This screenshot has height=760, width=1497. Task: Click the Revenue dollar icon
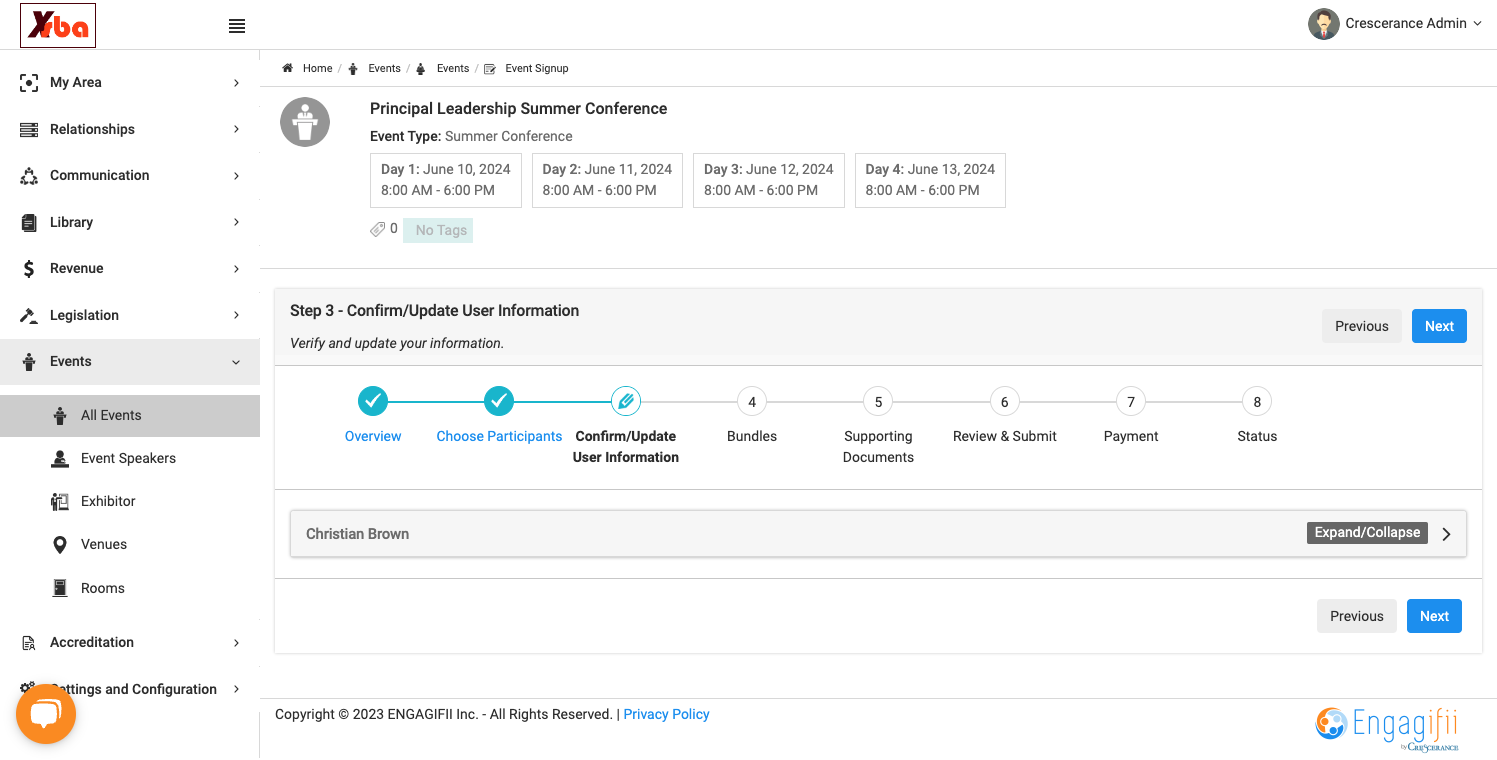(29, 269)
